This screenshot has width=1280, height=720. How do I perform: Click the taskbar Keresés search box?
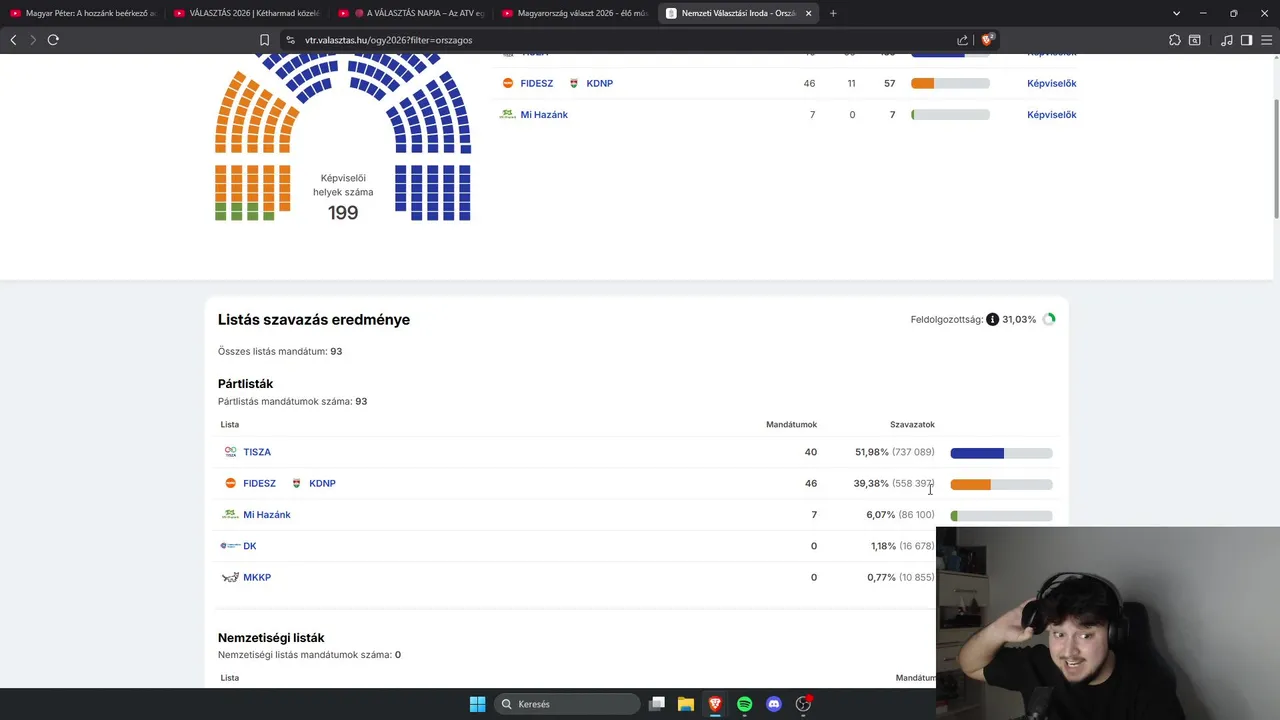567,704
